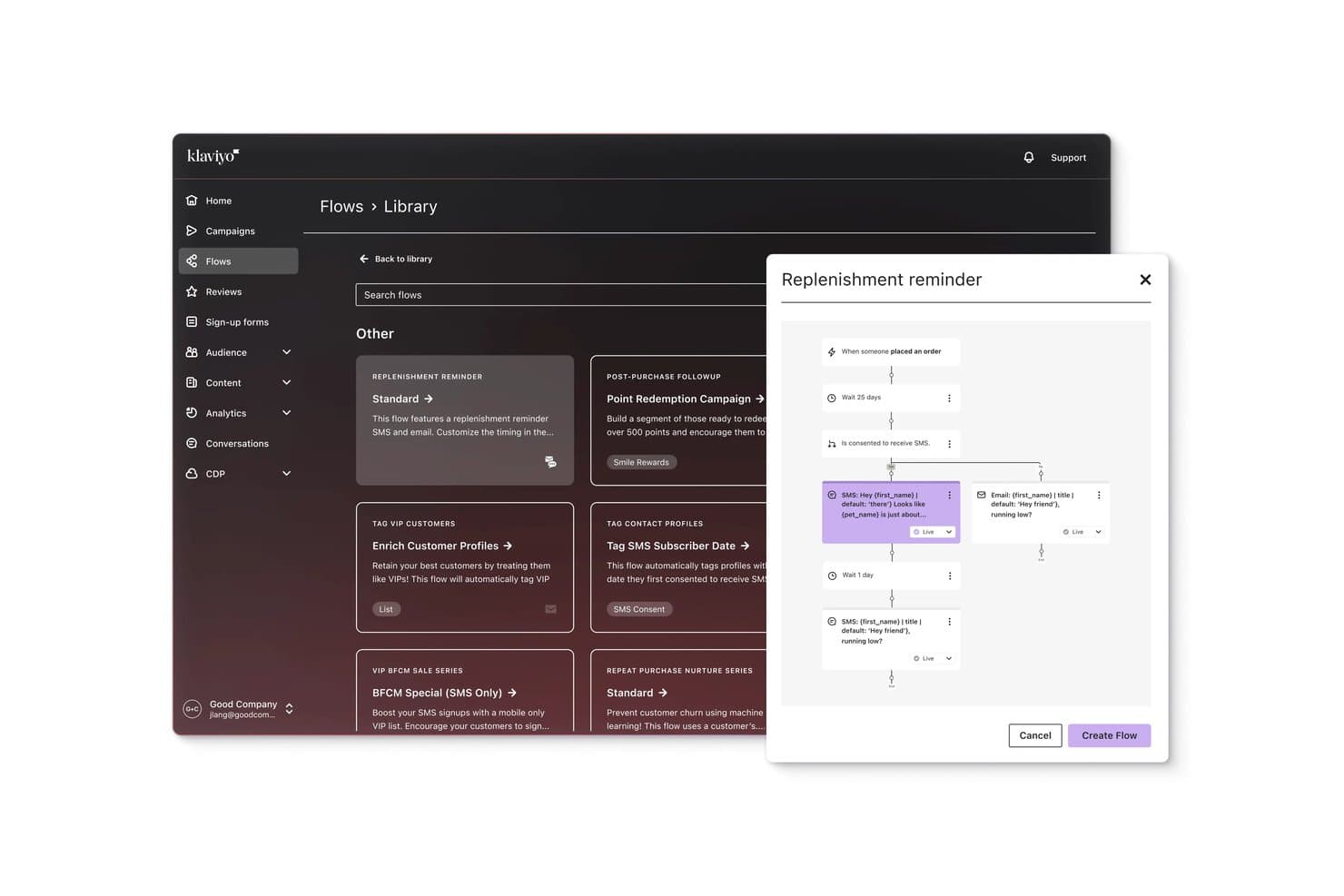Click the order trigger step in preview
Viewport: 1344px width, 896px height.
pyautogui.click(x=891, y=351)
